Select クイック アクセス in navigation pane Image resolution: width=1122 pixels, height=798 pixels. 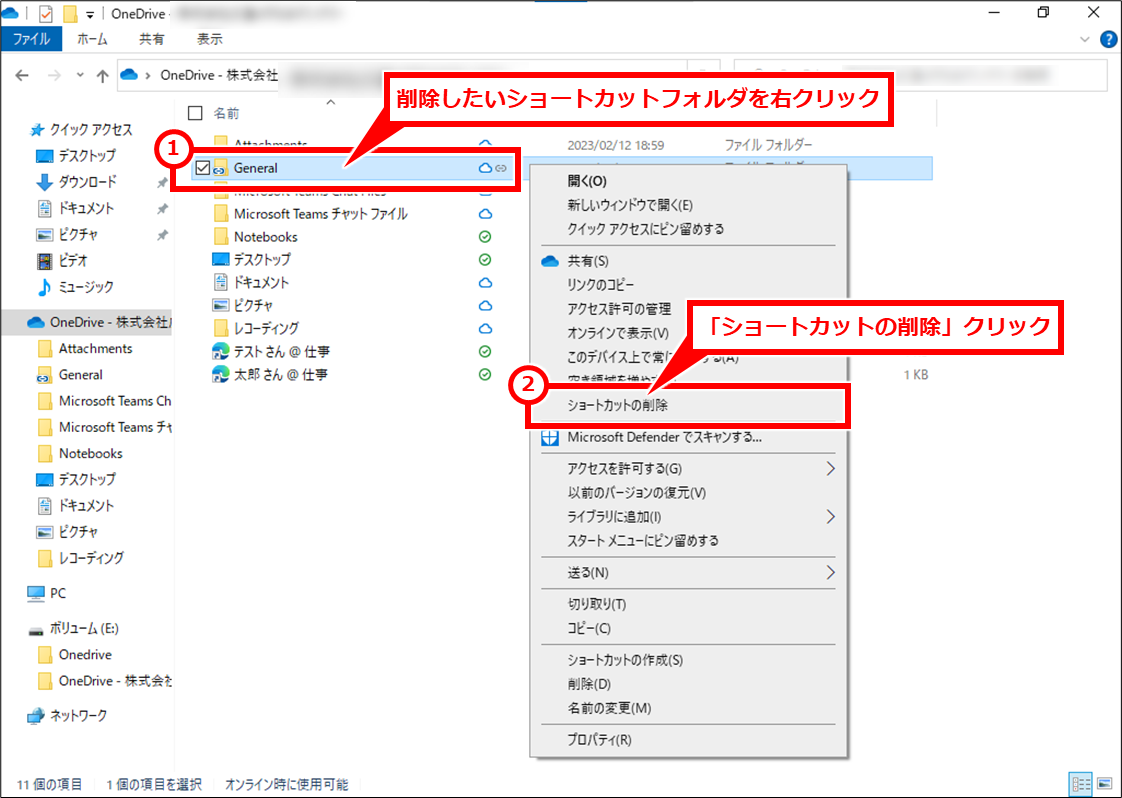[91, 130]
